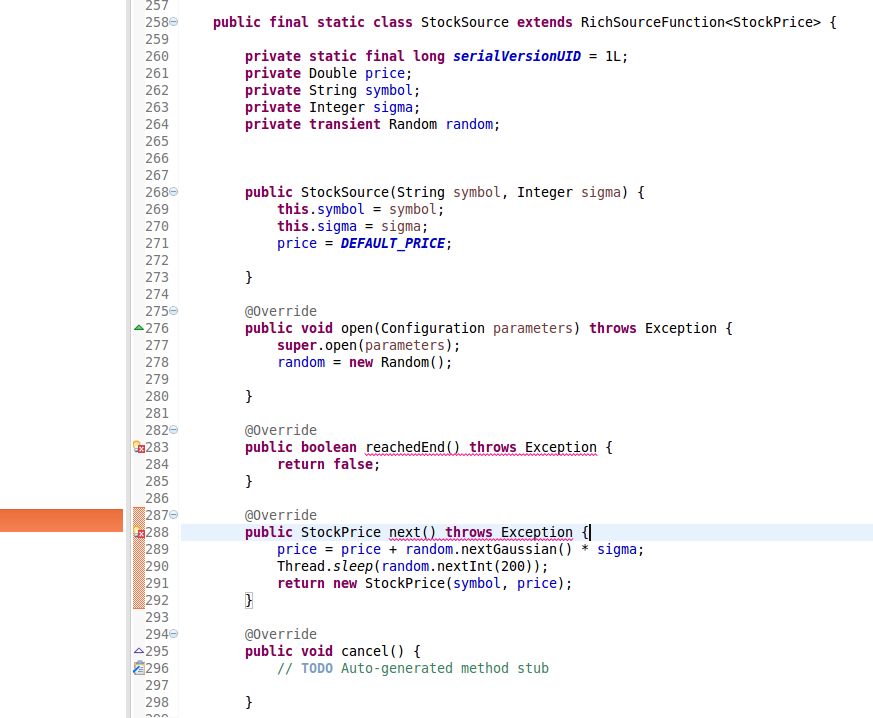Collapse the StockSource constructor fold at line 268
Screen dimensions: 873x718
click(x=174, y=192)
